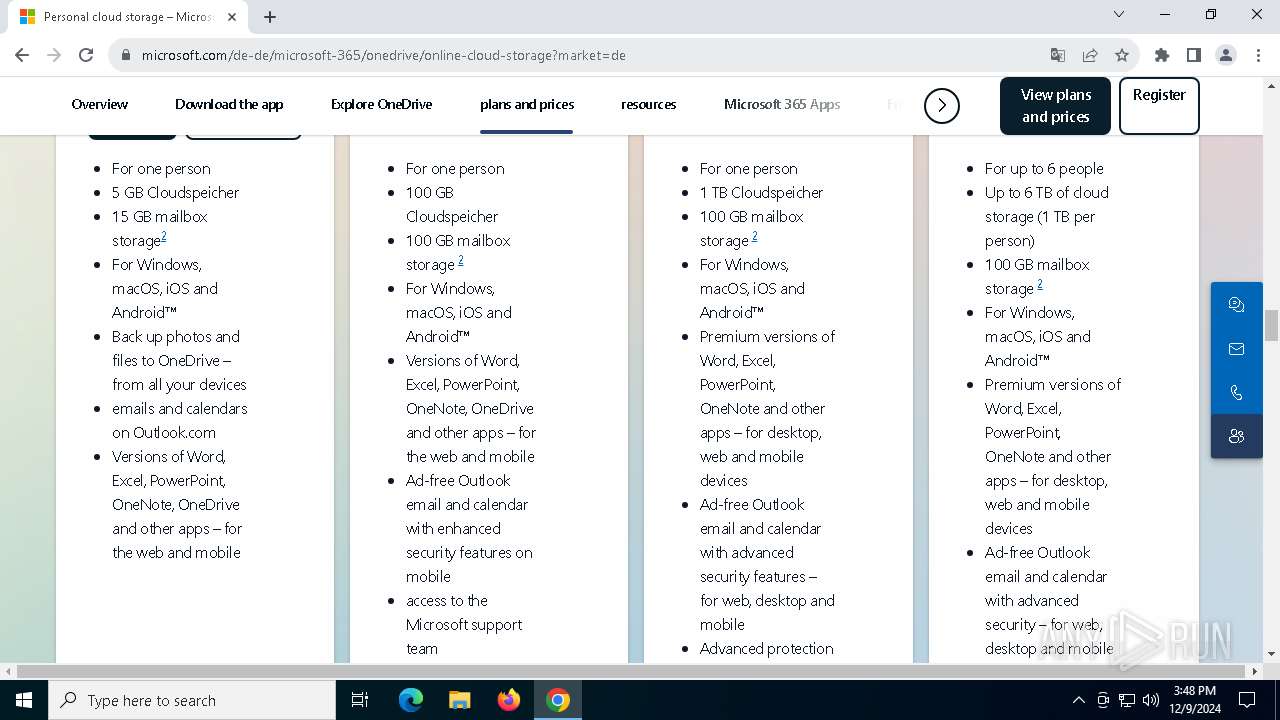
Task: Open the resources nav item
Action: 648,104
